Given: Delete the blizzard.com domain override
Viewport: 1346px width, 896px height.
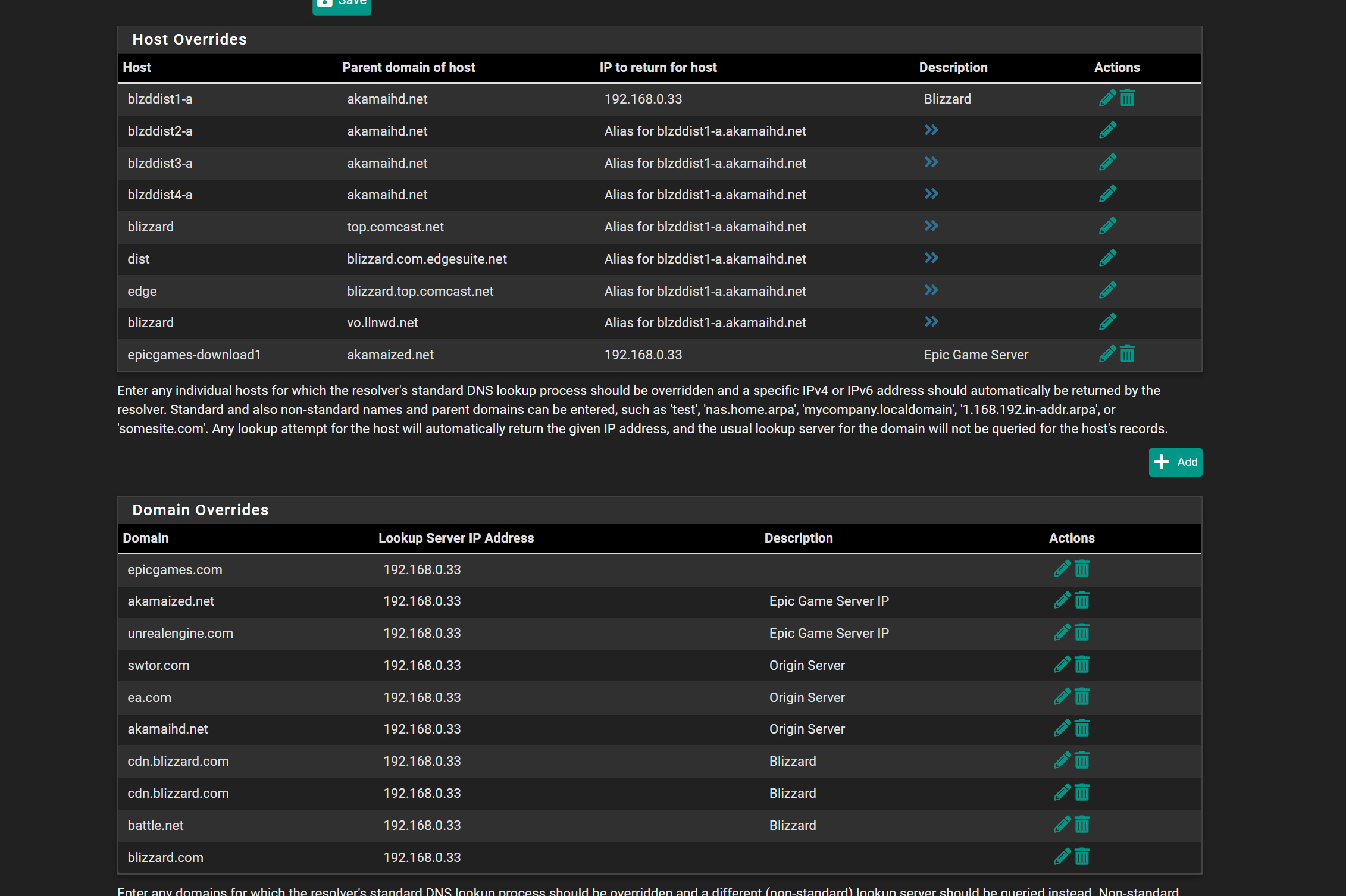Looking at the screenshot, I should tap(1082, 857).
